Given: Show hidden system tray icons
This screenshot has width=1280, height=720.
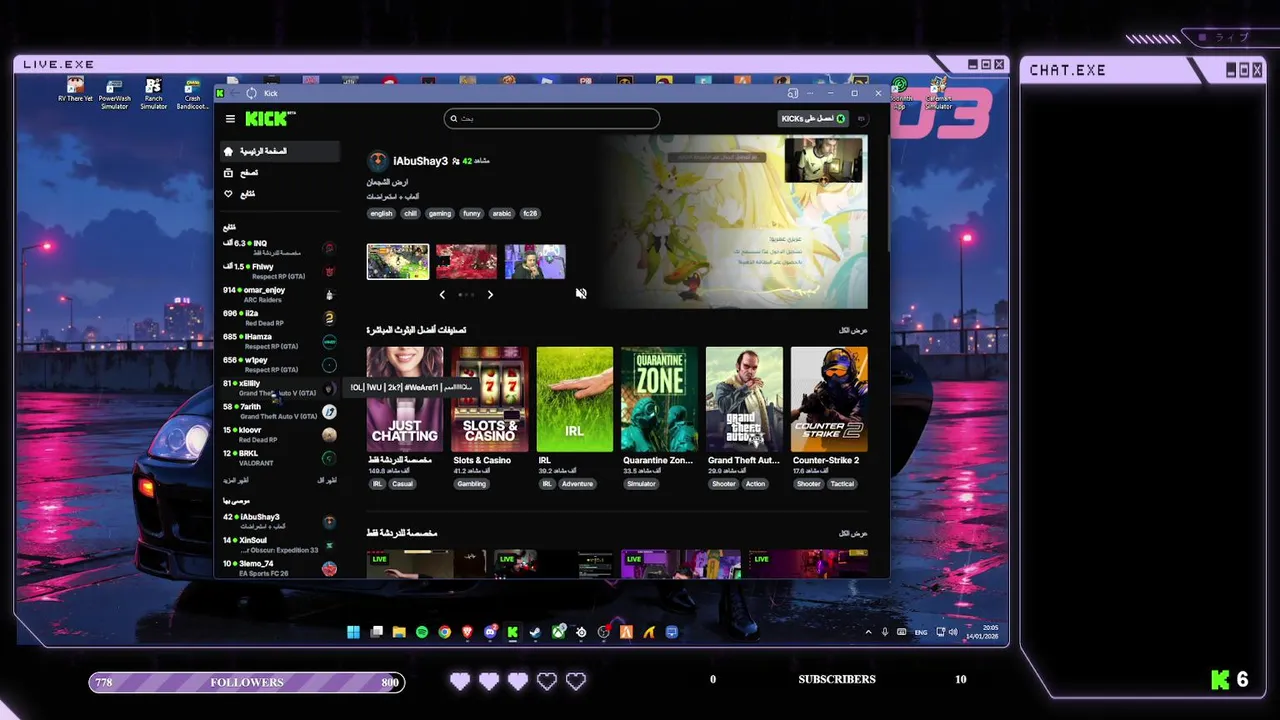Looking at the screenshot, I should click(x=868, y=632).
